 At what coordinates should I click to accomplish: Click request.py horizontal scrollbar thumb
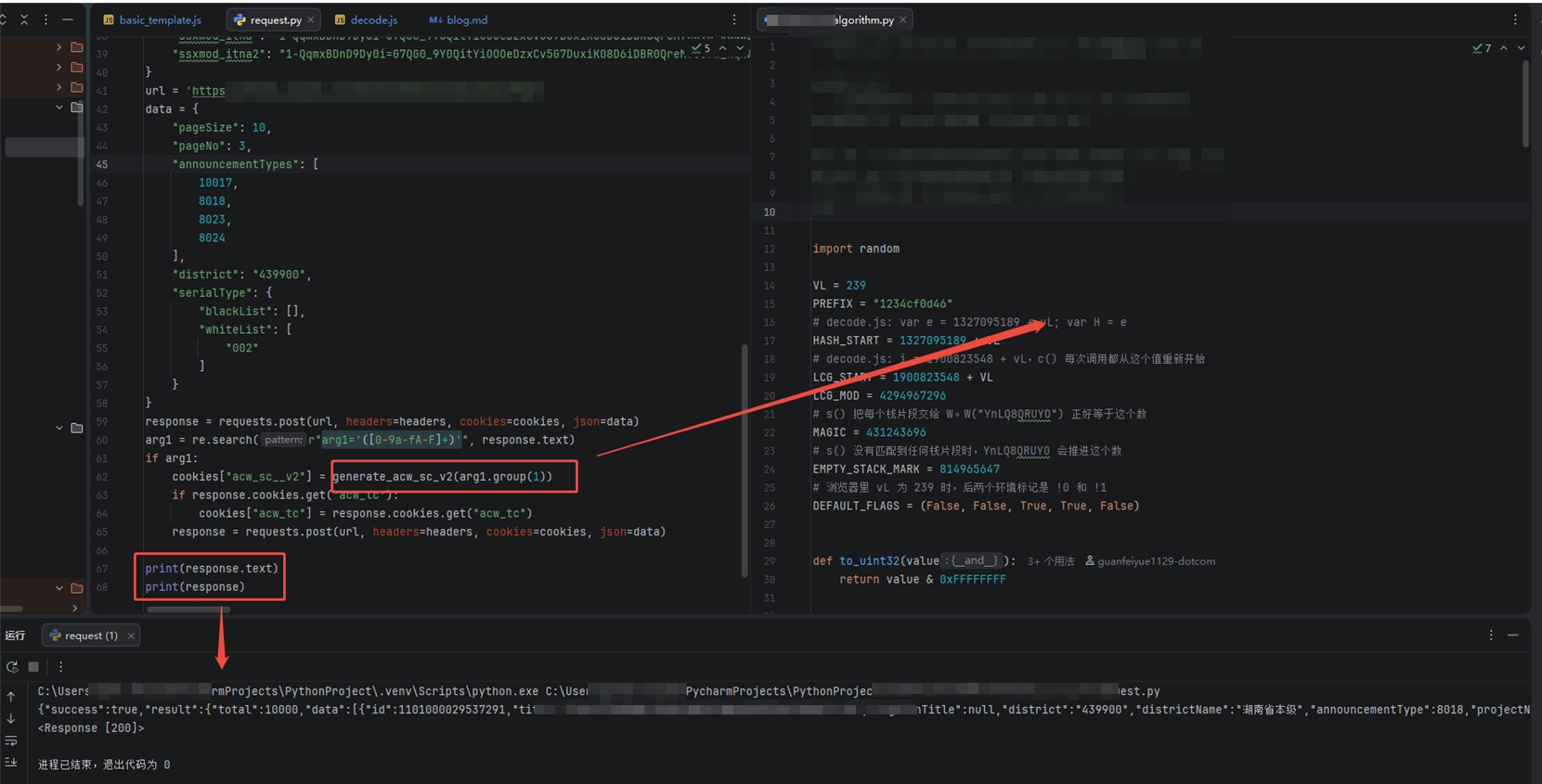tap(188, 610)
